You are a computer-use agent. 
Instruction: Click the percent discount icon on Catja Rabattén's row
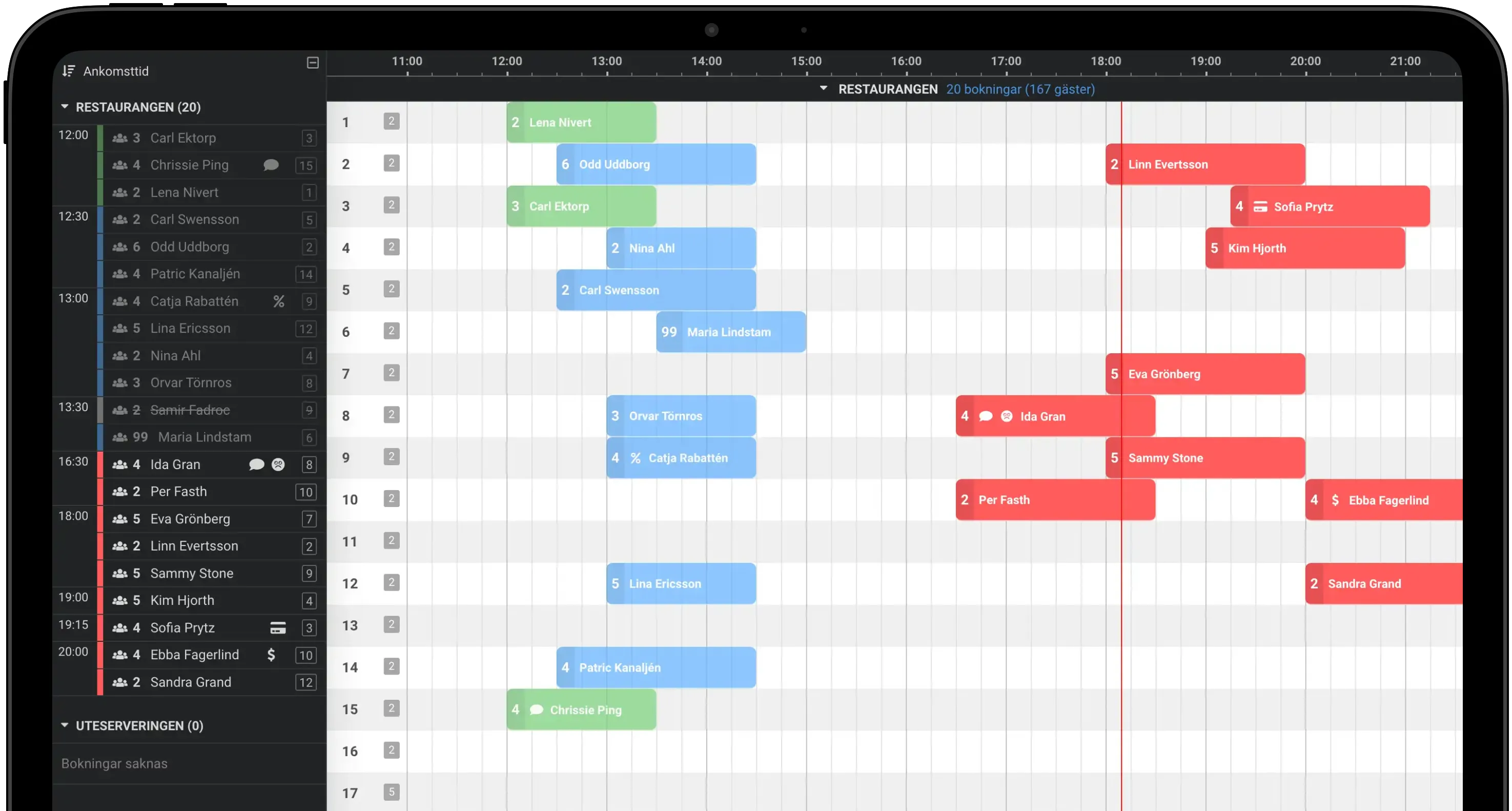[x=279, y=301]
